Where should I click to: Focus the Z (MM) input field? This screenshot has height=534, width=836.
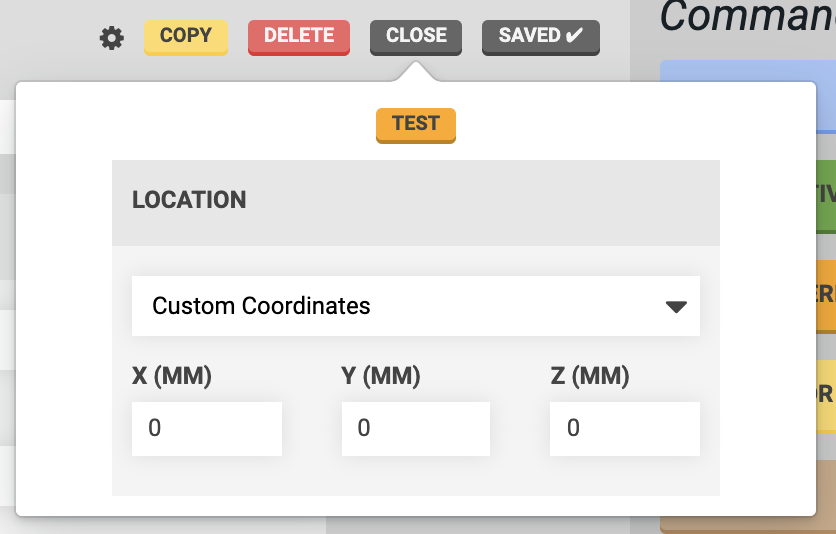625,428
